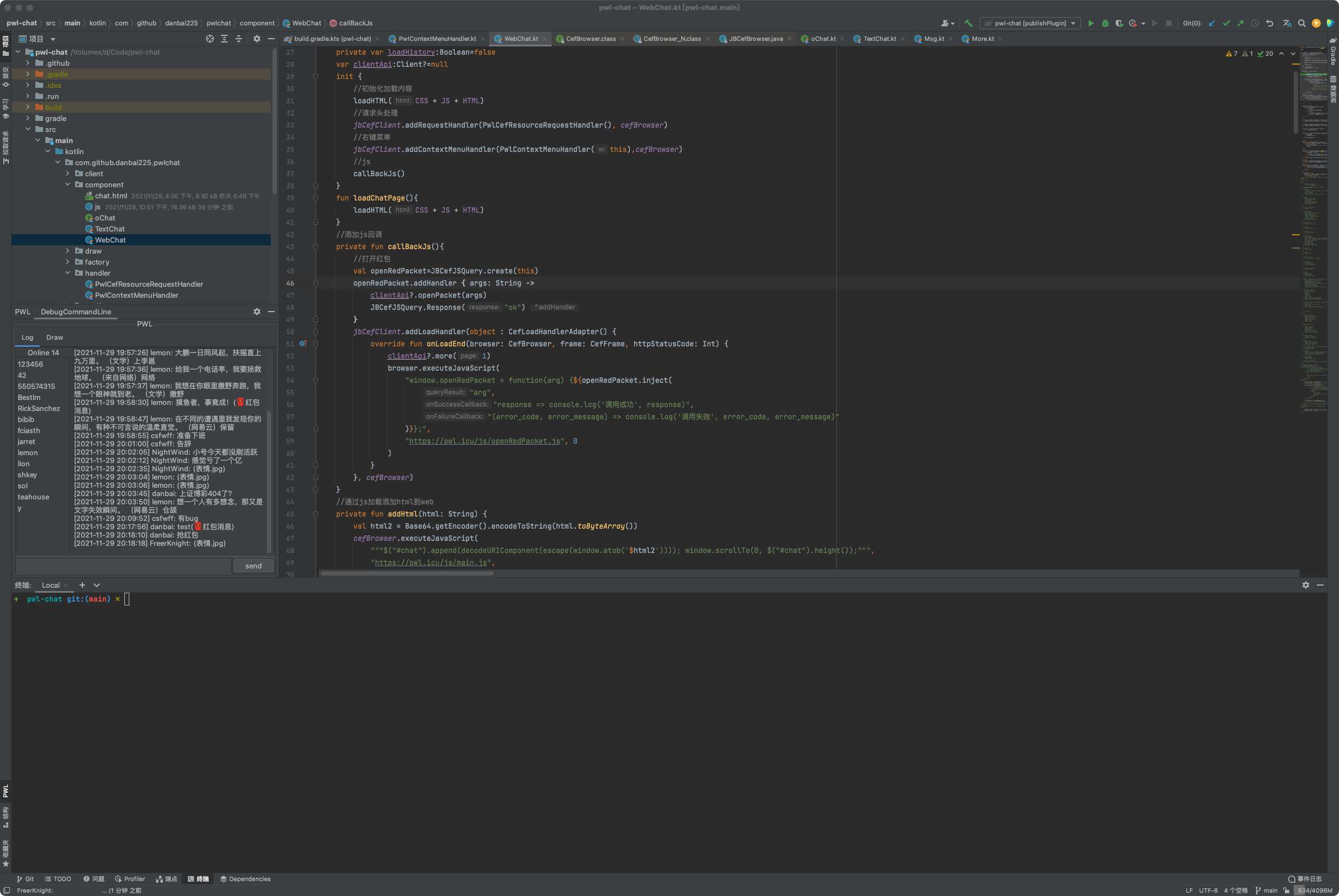Image resolution: width=1339 pixels, height=896 pixels.
Task: Open the event log in status bar
Action: click(x=1305, y=879)
